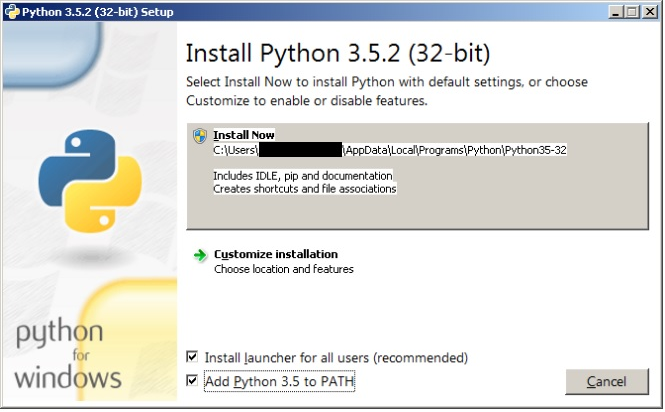This screenshot has height=412, width=665.
Task: Select "Choose location and features" description
Action: 283,269
